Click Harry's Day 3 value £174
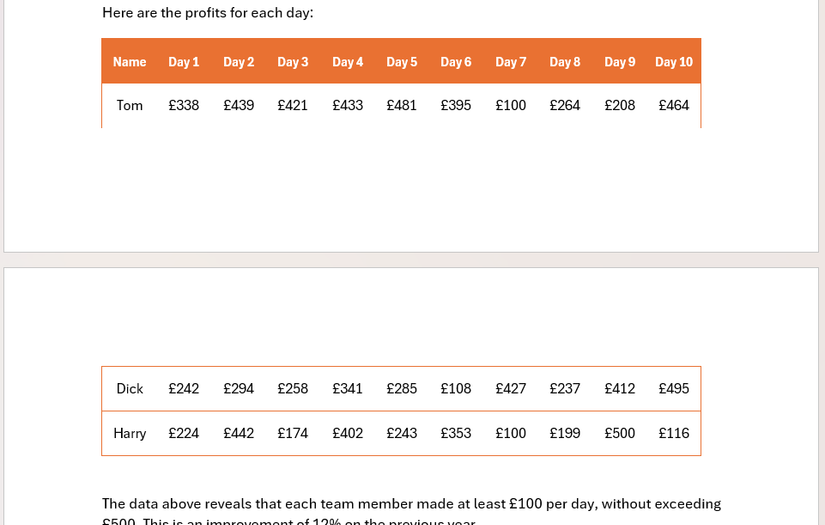This screenshot has height=525, width=825. point(293,433)
